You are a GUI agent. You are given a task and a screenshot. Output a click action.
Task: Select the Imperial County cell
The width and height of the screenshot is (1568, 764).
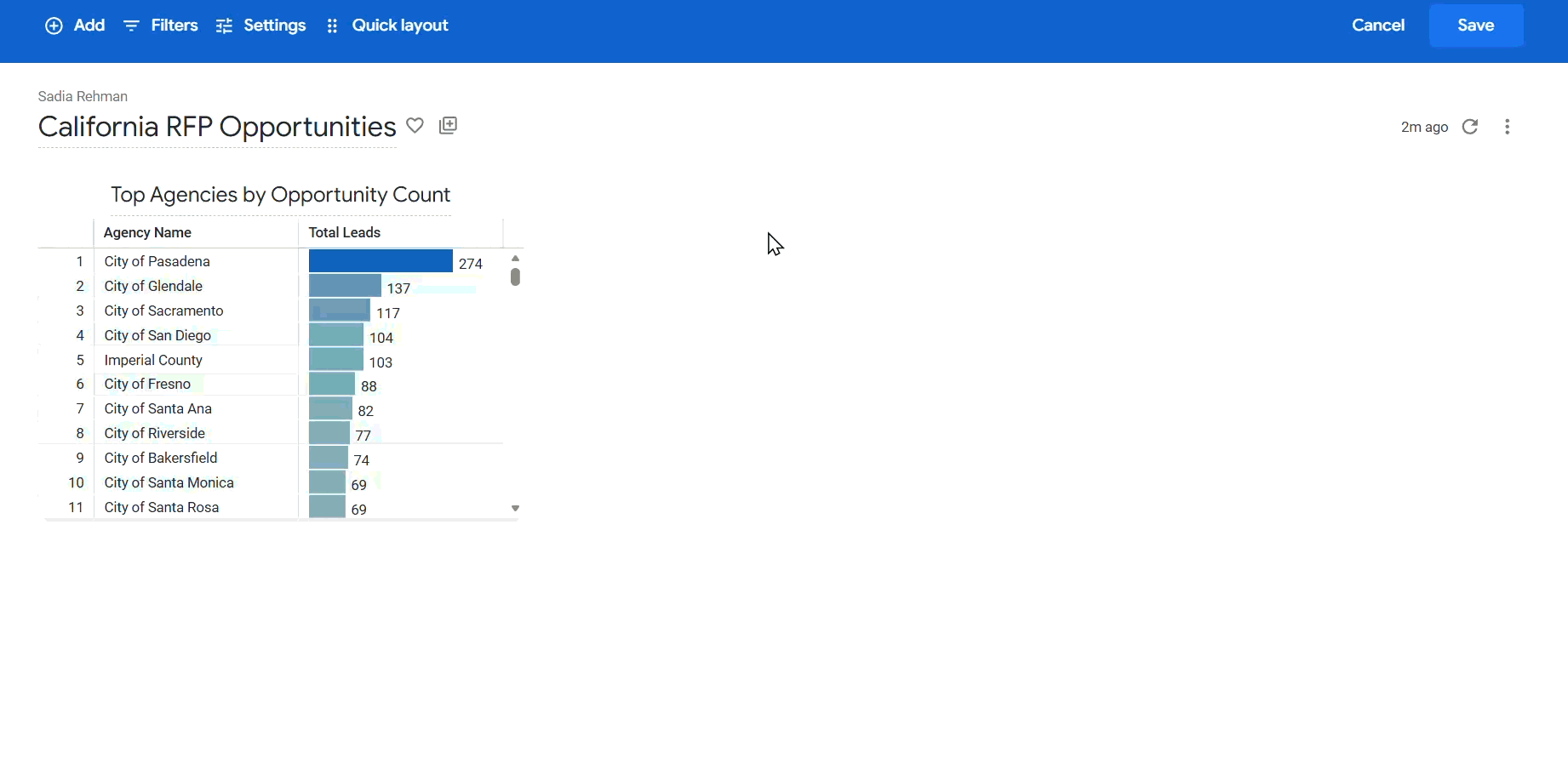tap(153, 361)
